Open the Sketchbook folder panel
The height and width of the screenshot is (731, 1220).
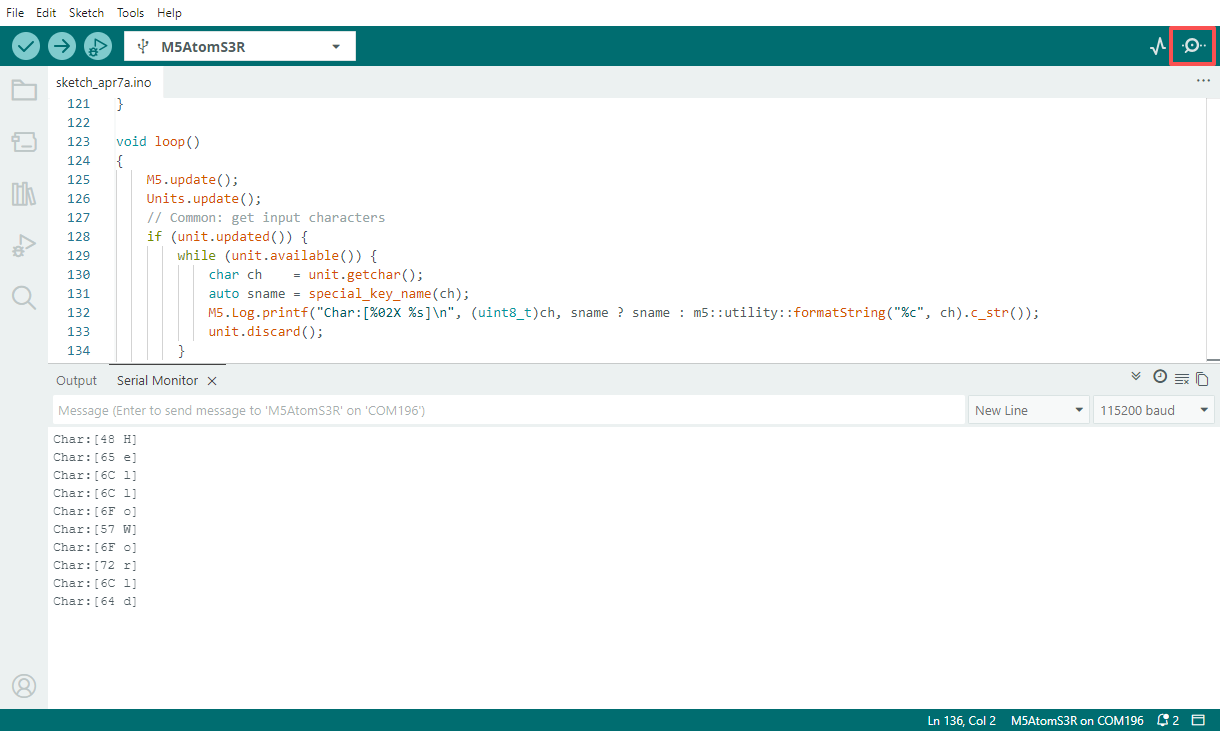[24, 91]
